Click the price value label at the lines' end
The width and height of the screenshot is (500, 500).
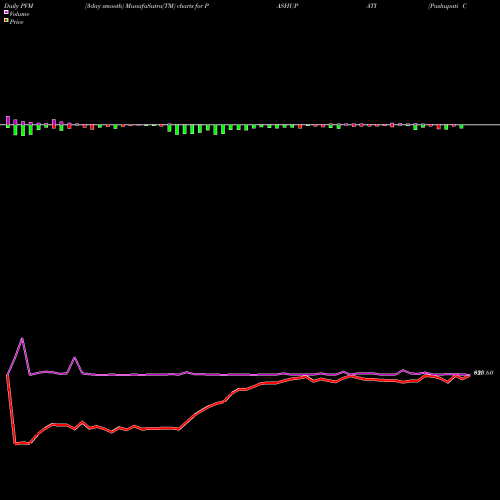[x=483, y=373]
